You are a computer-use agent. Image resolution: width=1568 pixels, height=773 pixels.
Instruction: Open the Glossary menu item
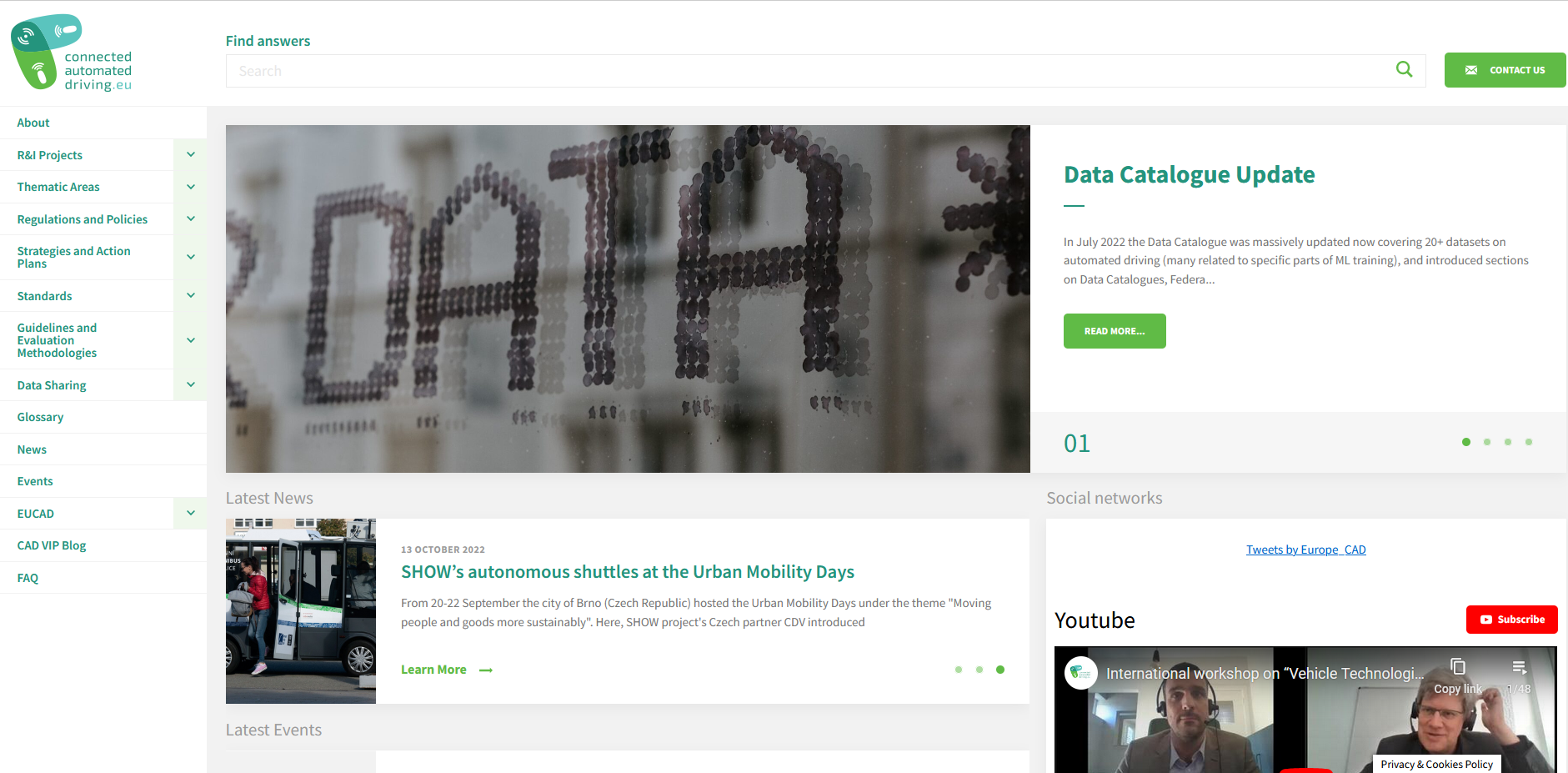pos(40,417)
